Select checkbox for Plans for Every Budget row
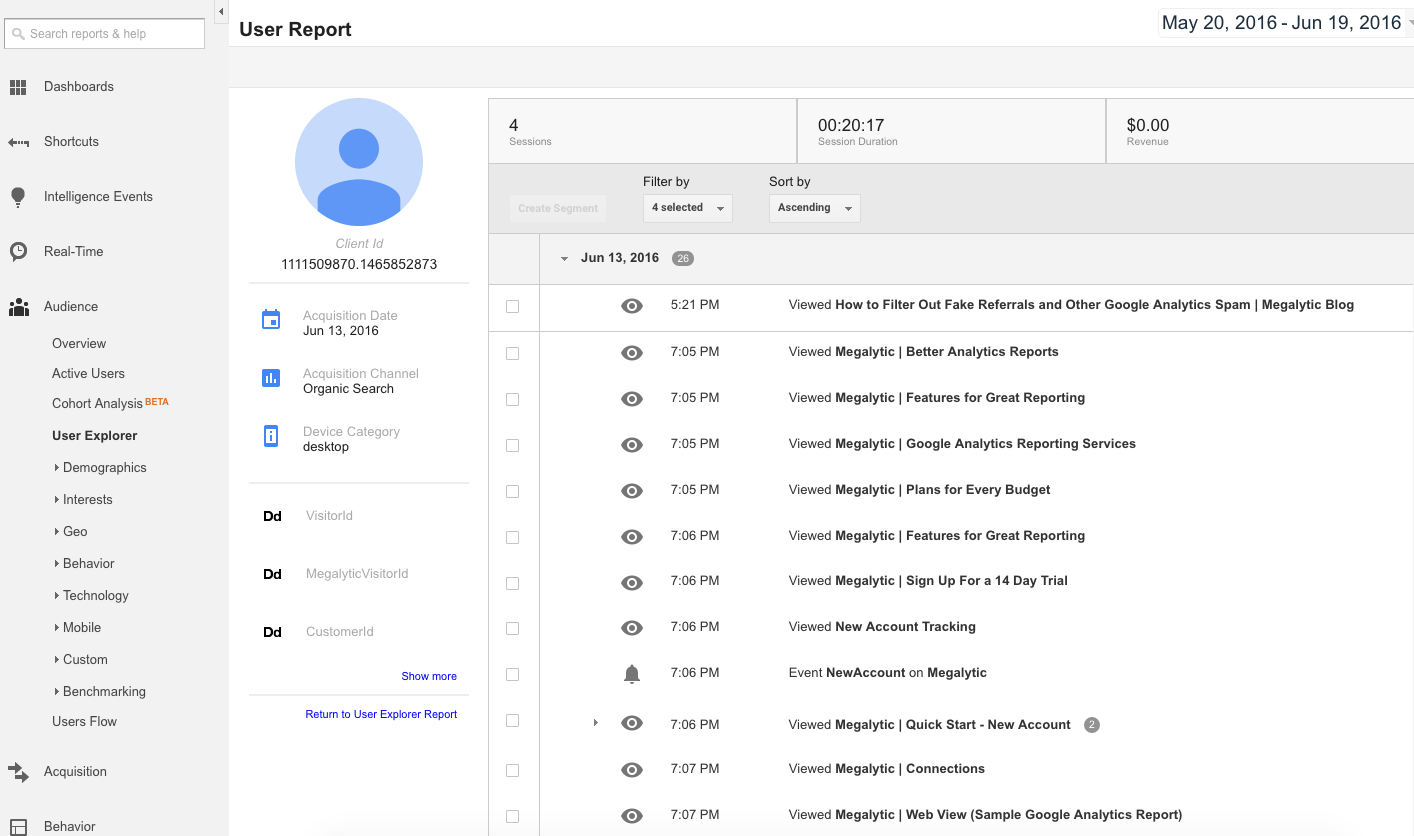This screenshot has height=836, width=1414. click(513, 491)
